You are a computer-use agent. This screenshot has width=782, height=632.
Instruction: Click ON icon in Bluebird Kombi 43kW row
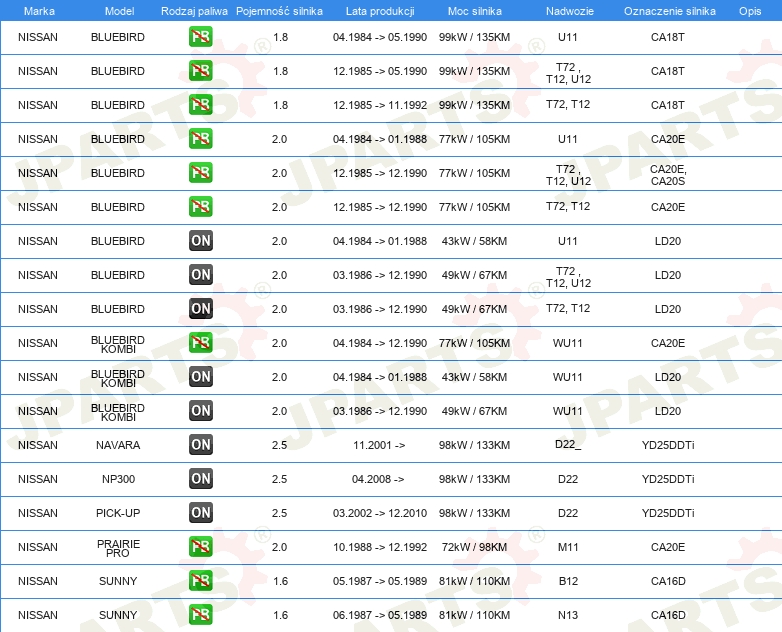tap(200, 376)
